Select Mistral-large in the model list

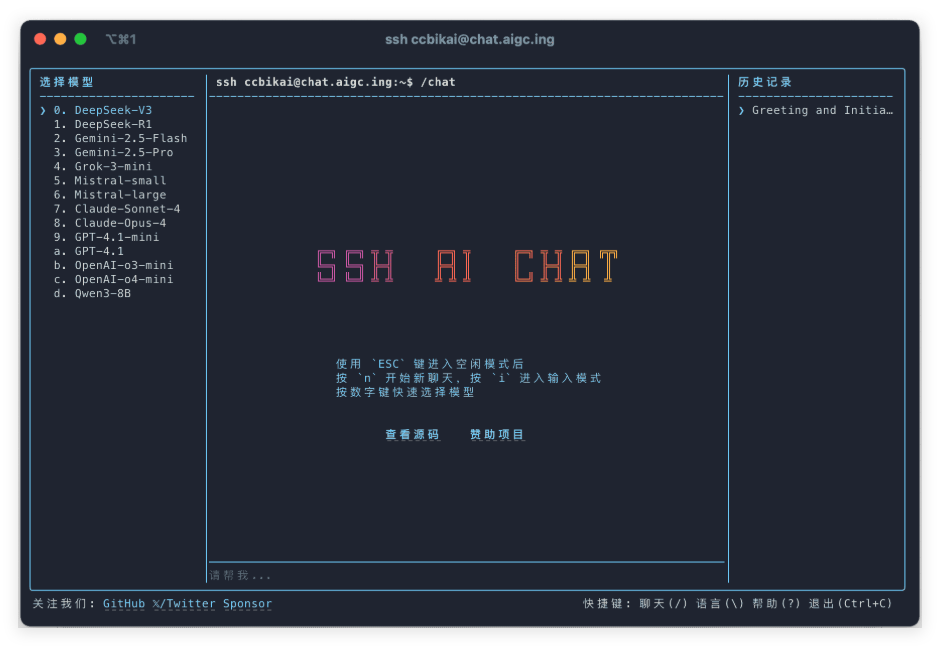[x=109, y=195]
